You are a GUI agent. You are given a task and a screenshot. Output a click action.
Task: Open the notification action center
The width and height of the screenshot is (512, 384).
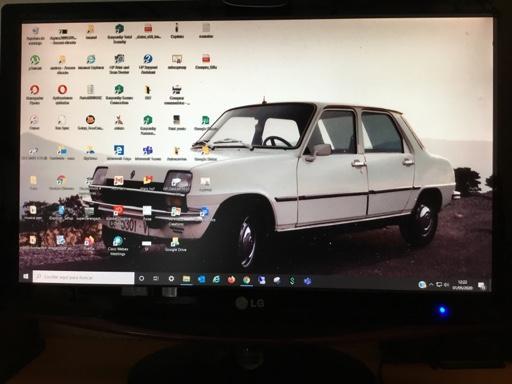click(x=482, y=286)
